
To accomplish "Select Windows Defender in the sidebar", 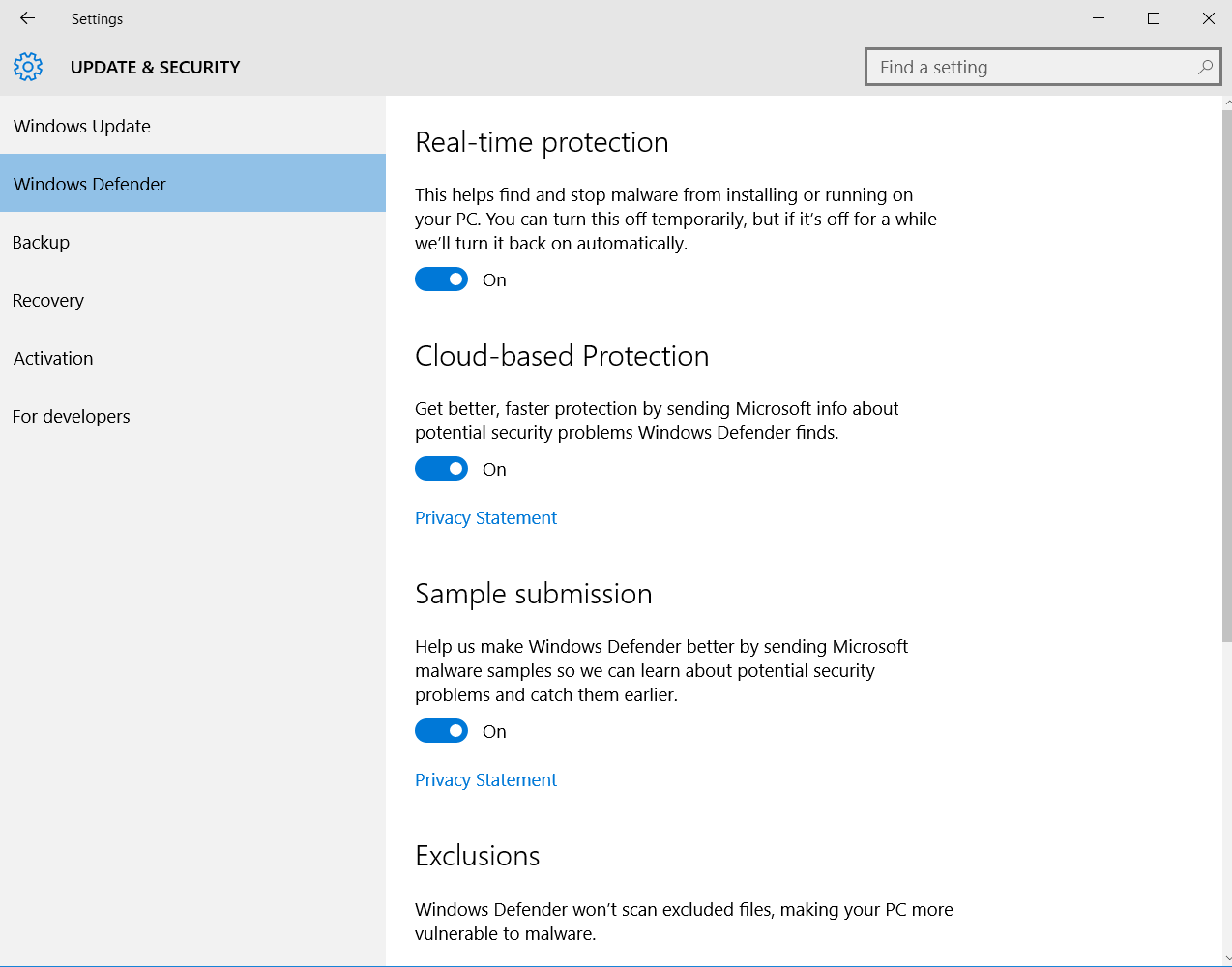I will coord(90,184).
